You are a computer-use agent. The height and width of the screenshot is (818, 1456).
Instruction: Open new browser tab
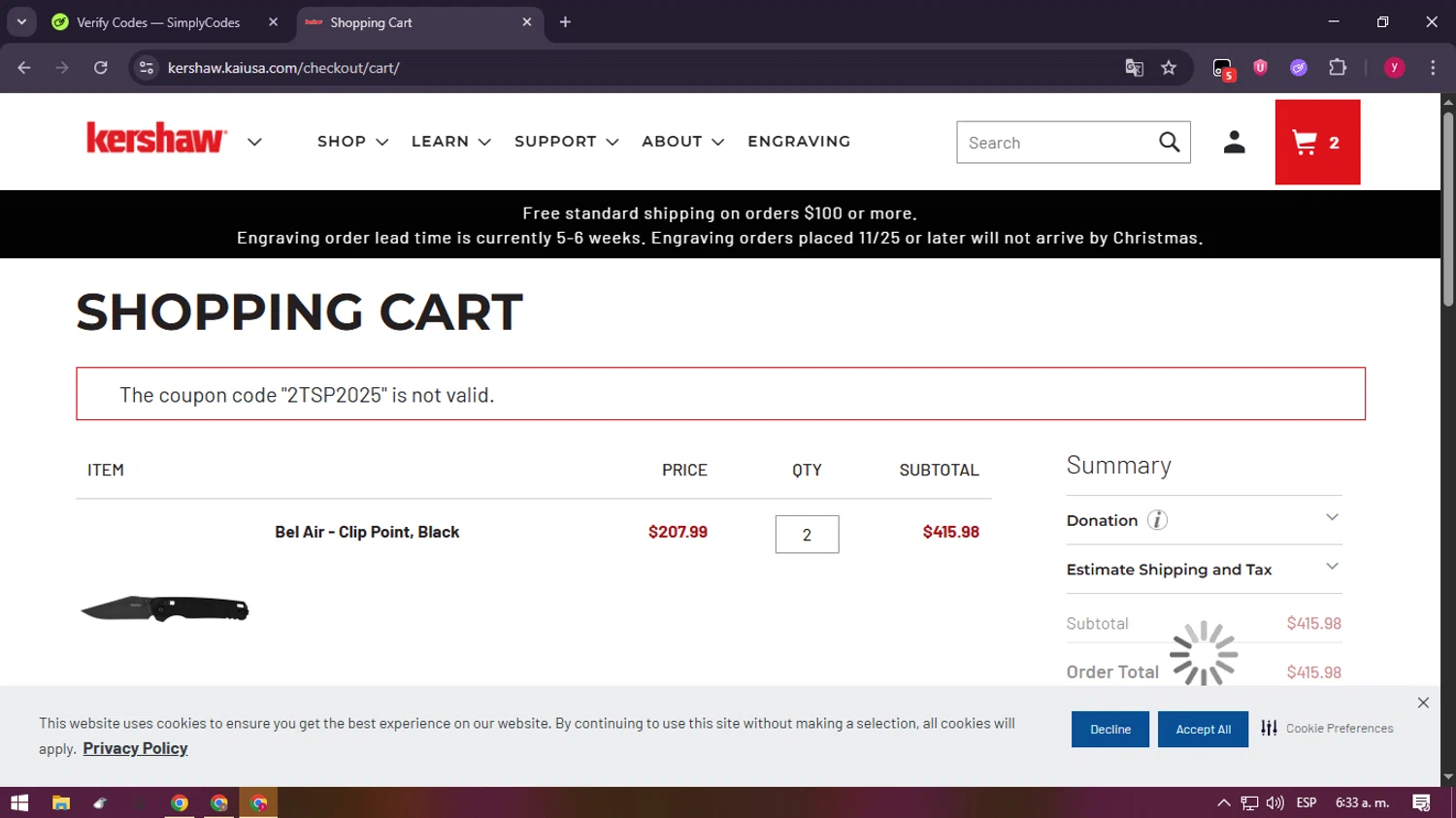pyautogui.click(x=565, y=22)
